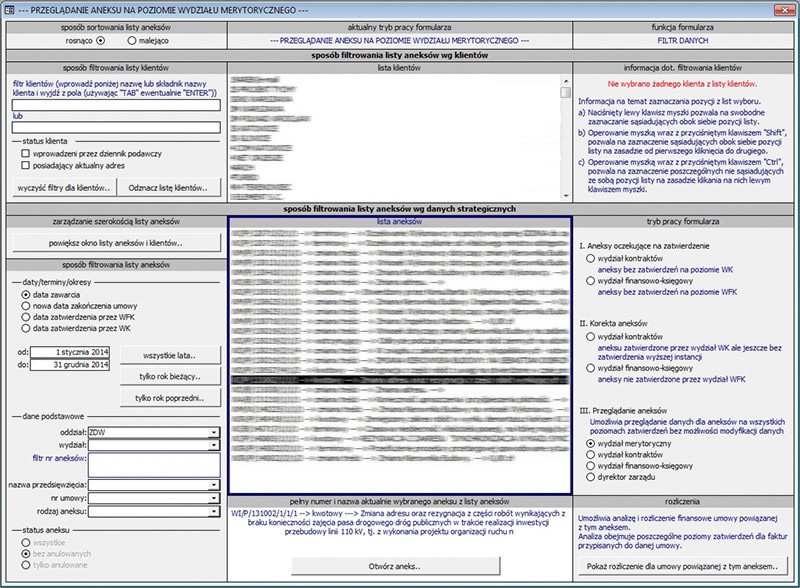Image resolution: width=800 pixels, height=588 pixels.
Task: Open the 'oddział' dropdown showing ZDW
Action: (215, 432)
